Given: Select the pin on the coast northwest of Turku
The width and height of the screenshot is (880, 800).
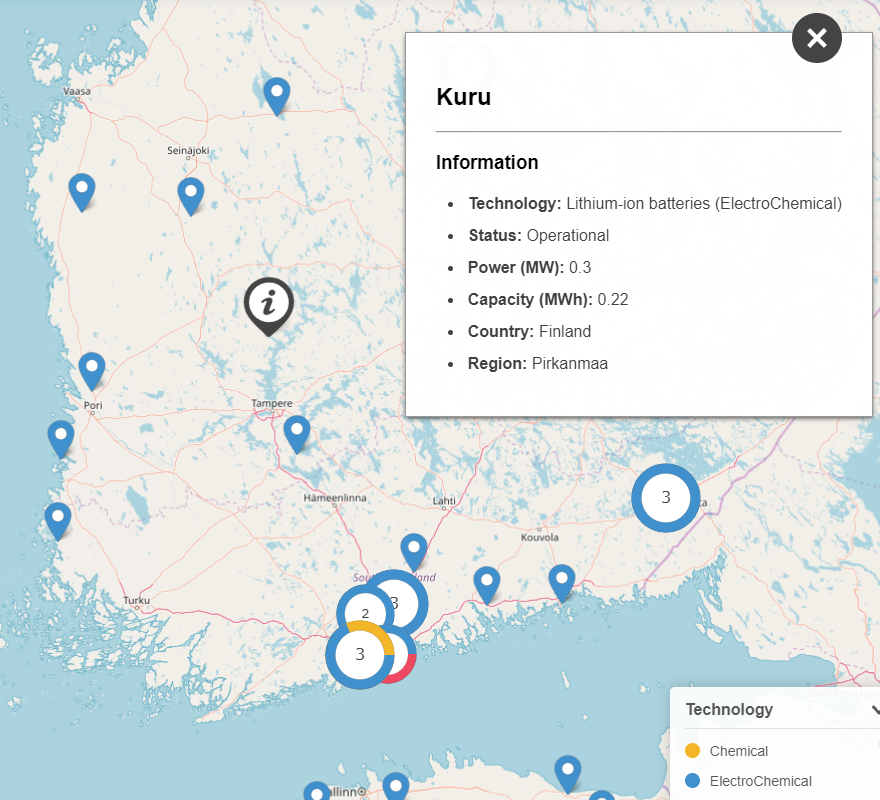Looking at the screenshot, I should [x=58, y=522].
